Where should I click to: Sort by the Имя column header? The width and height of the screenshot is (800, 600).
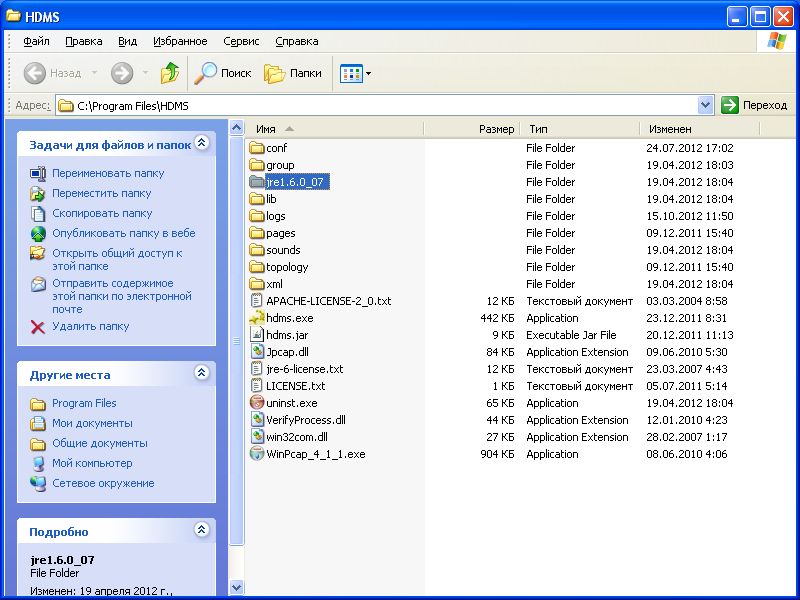pyautogui.click(x=335, y=129)
